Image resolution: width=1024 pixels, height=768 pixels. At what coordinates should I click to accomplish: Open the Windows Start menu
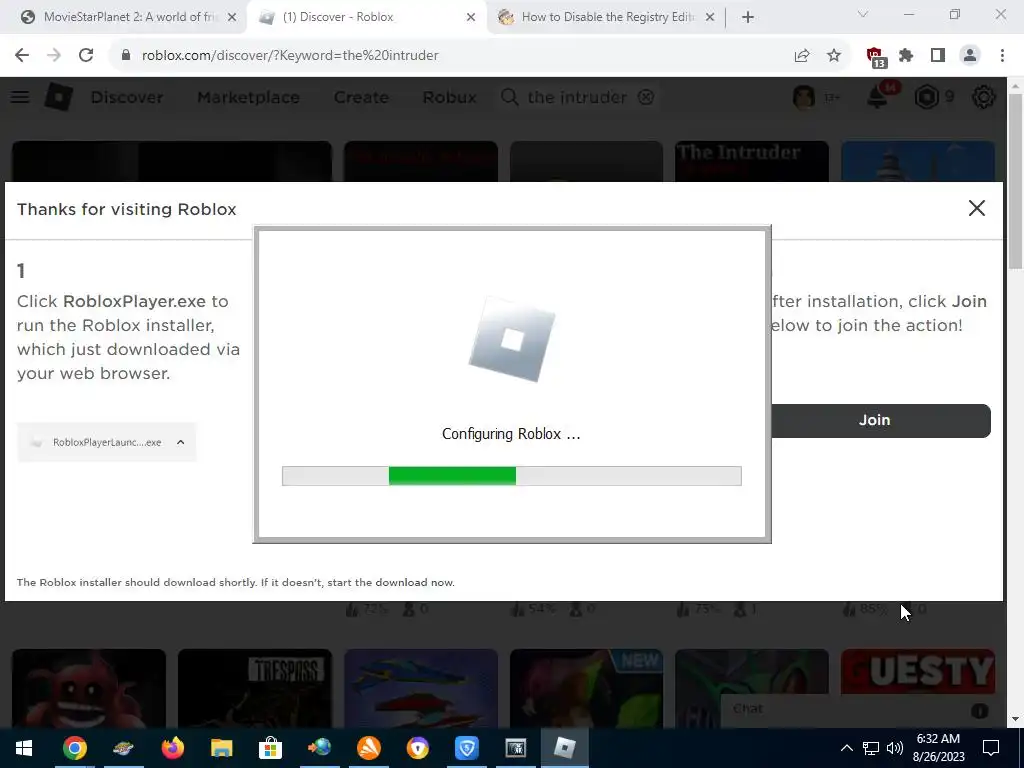tap(24, 748)
